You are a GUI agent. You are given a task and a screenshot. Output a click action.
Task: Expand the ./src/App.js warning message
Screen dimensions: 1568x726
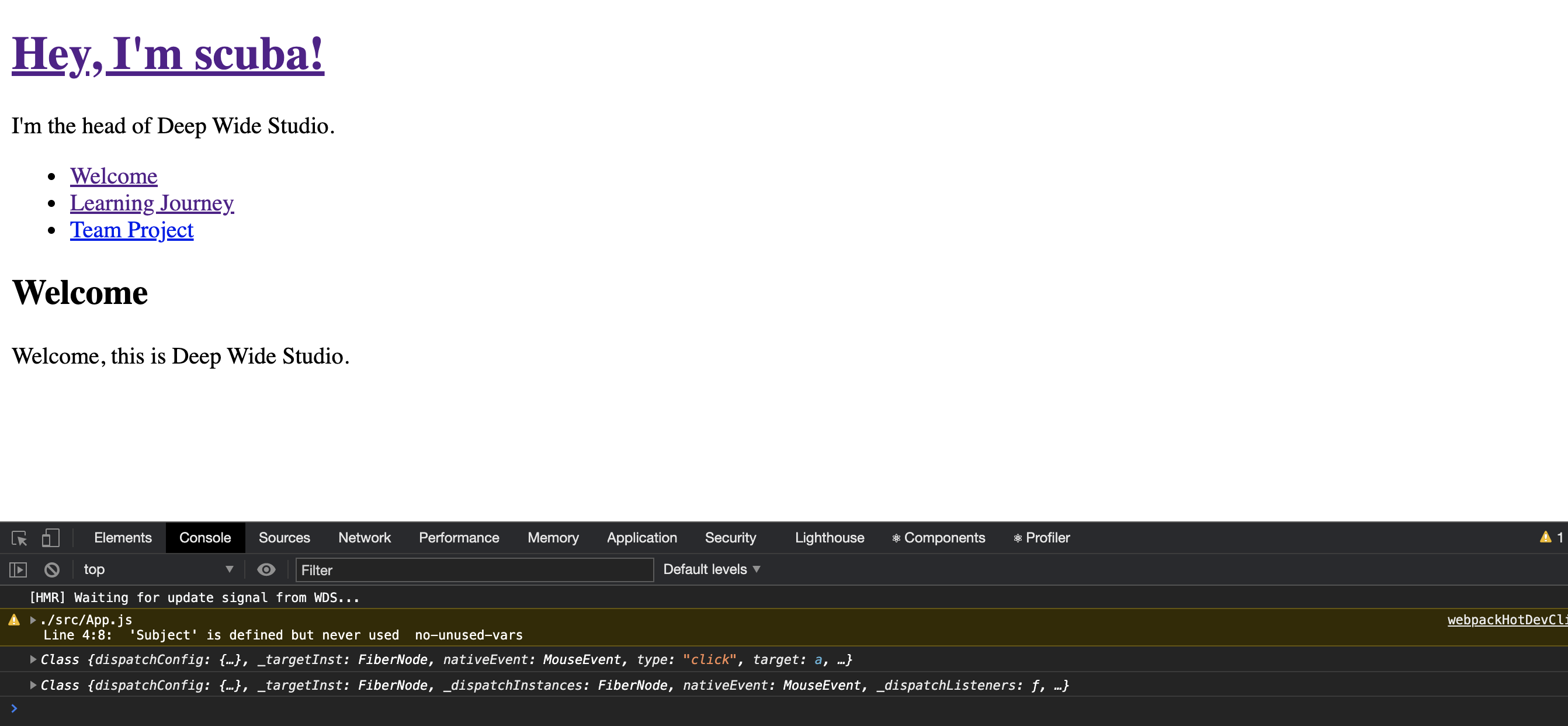[33, 620]
